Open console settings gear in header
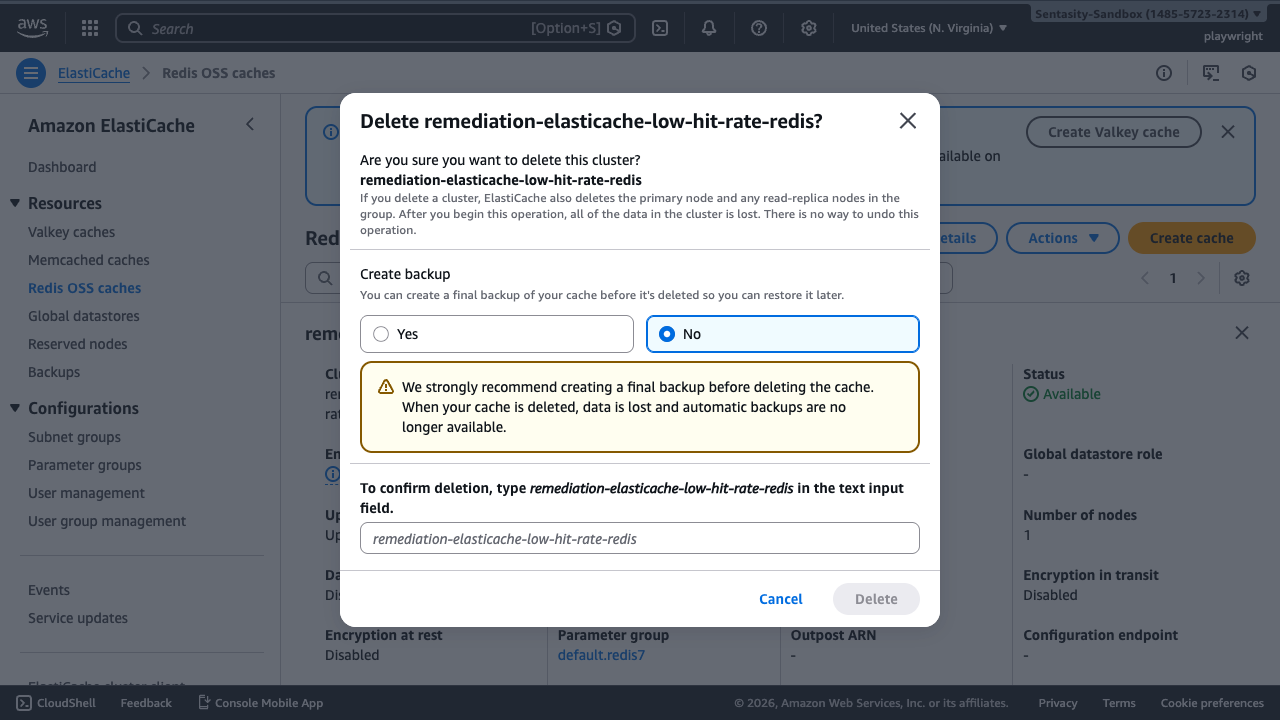1280x720 pixels. (809, 28)
